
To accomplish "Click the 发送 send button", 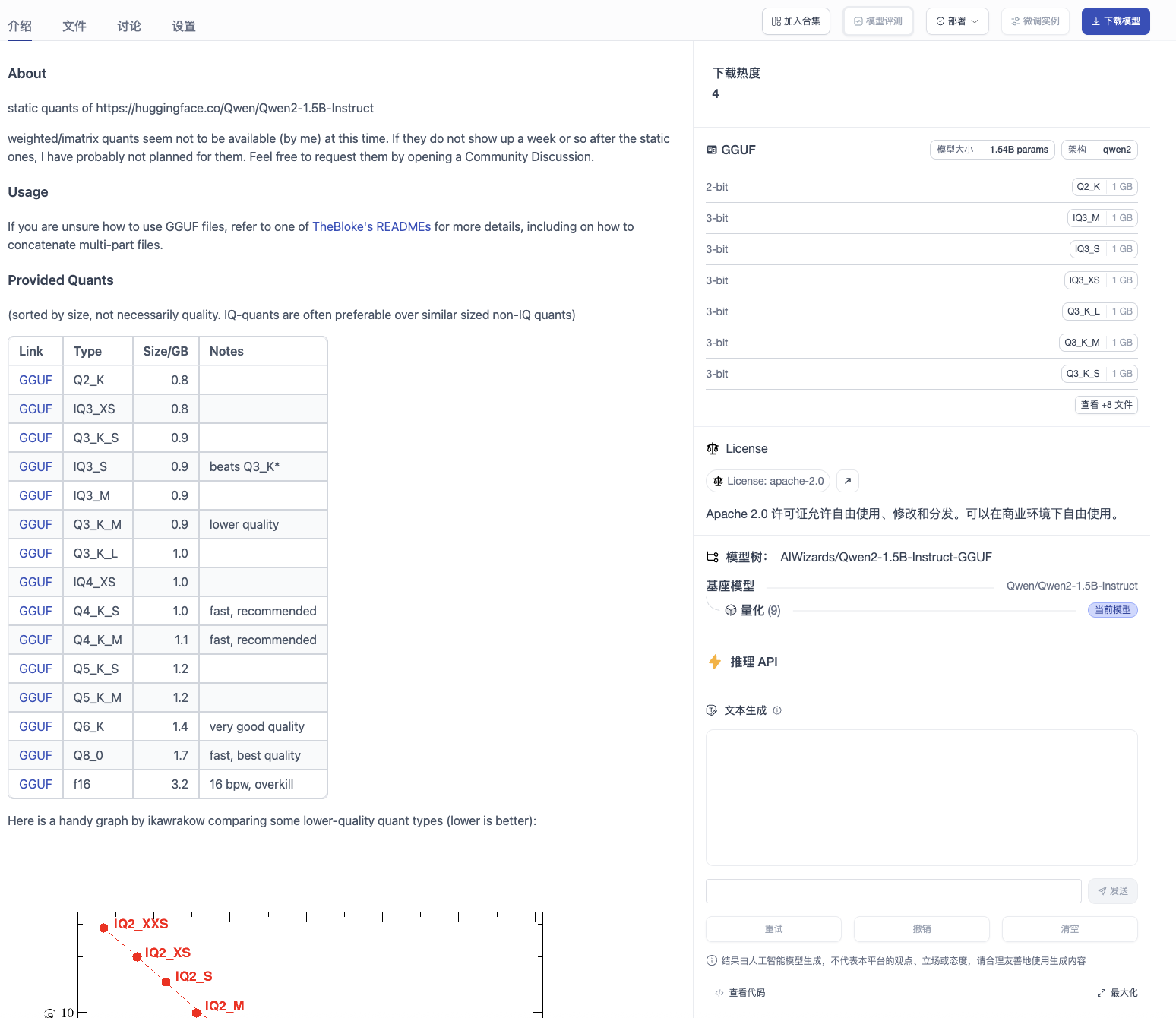I will (x=1112, y=891).
